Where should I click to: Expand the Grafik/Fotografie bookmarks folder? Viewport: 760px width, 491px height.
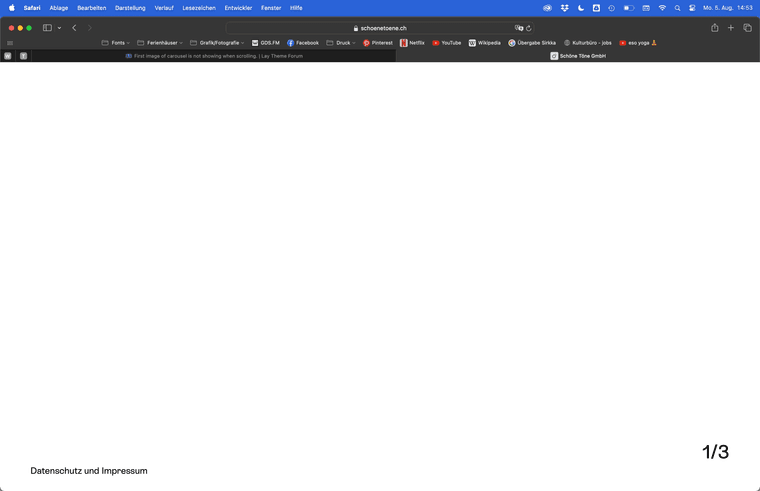point(217,43)
